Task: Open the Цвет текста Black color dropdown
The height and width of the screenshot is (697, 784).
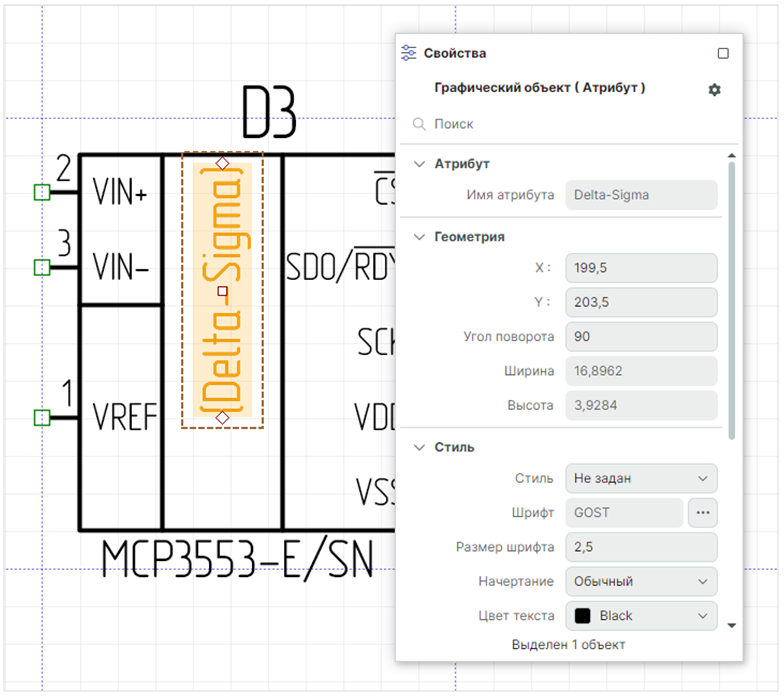Action: (x=641, y=616)
